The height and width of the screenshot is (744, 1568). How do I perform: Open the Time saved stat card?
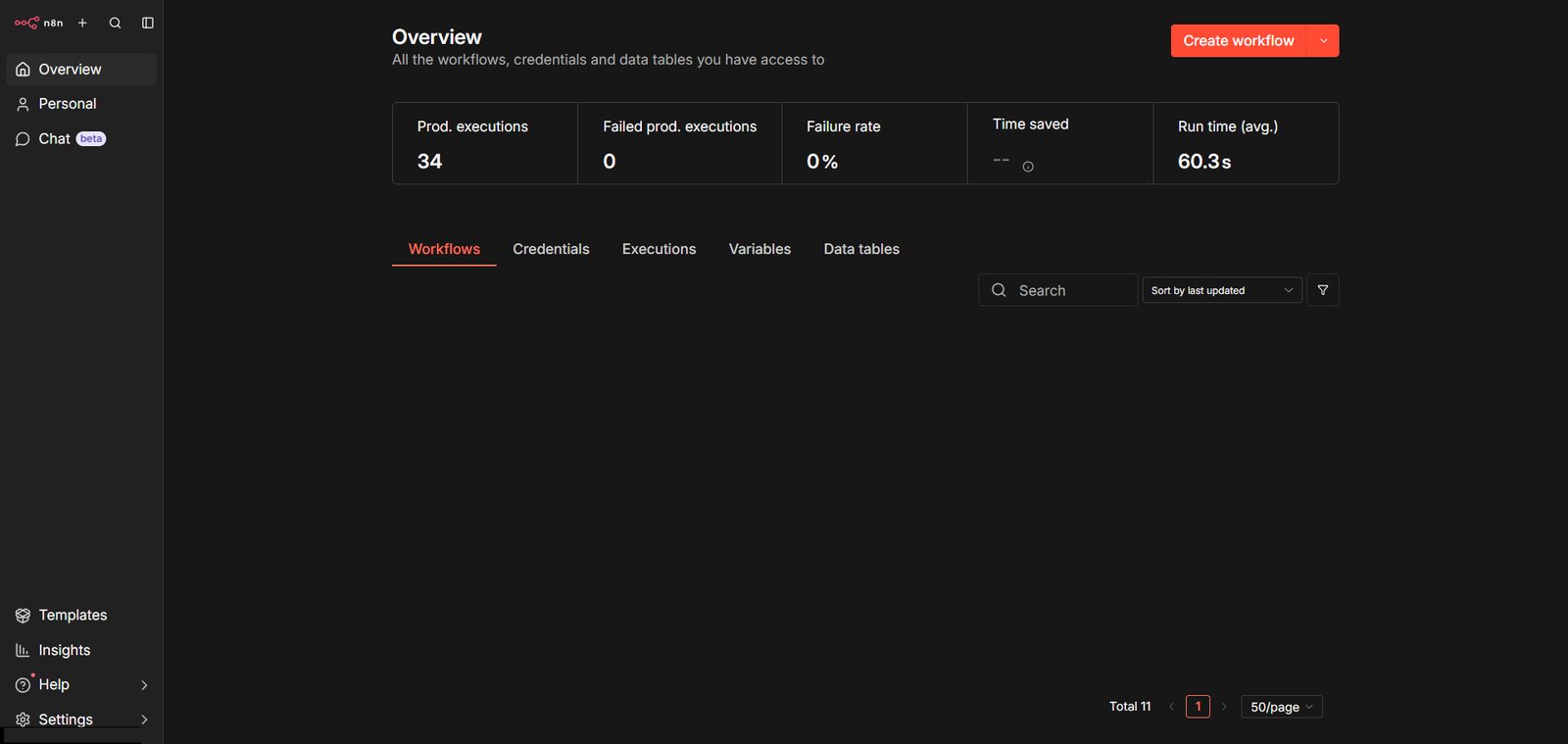click(x=1060, y=143)
